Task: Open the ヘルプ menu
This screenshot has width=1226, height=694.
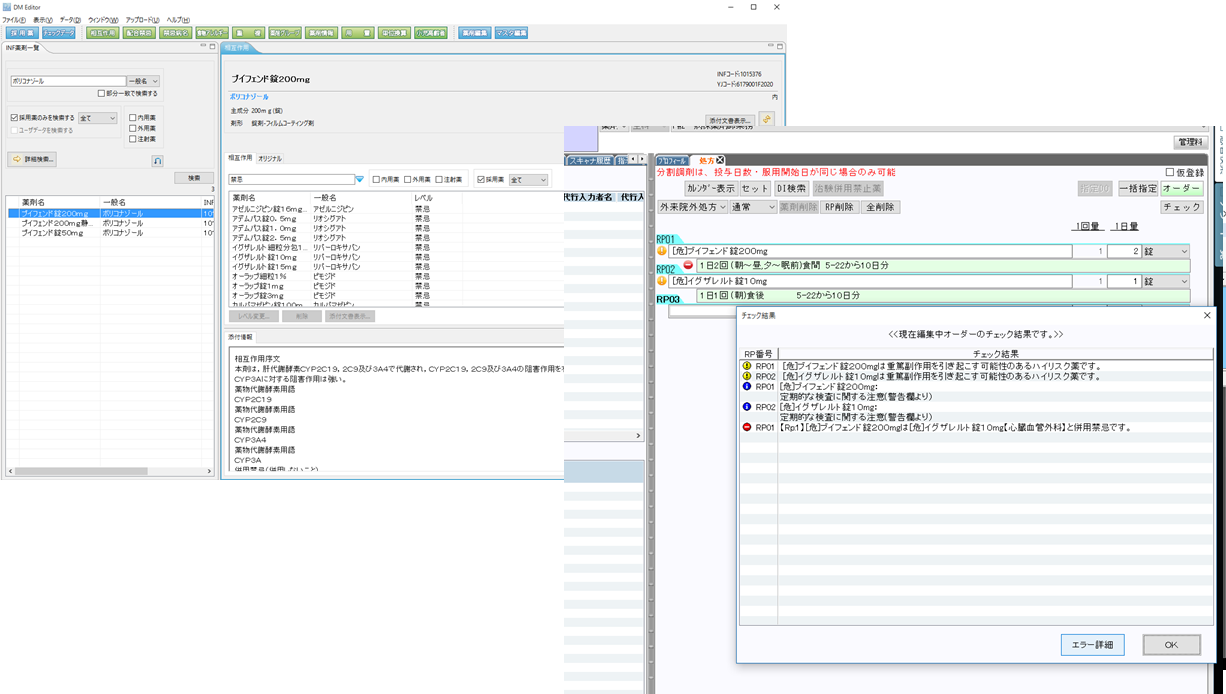Action: [x=178, y=20]
